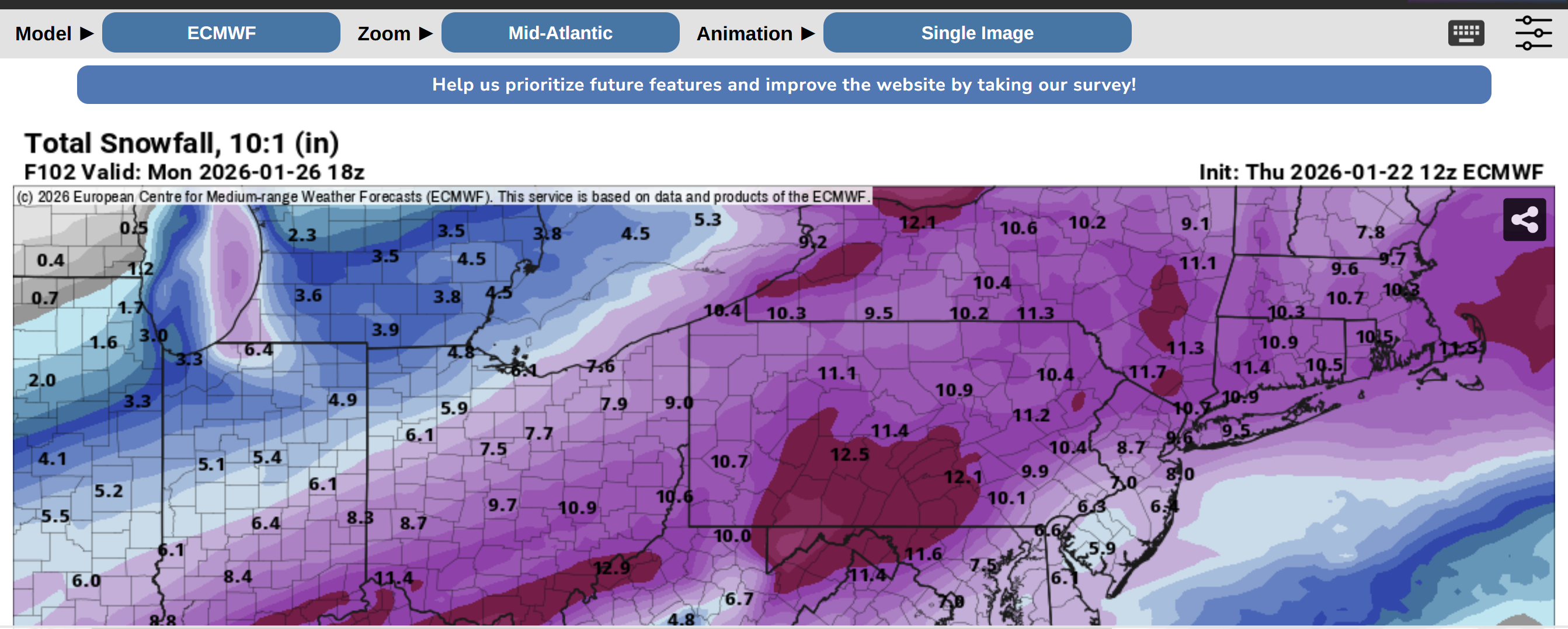Click the 12.5 snowfall value on map
The height and width of the screenshot is (629, 1568).
point(849,454)
